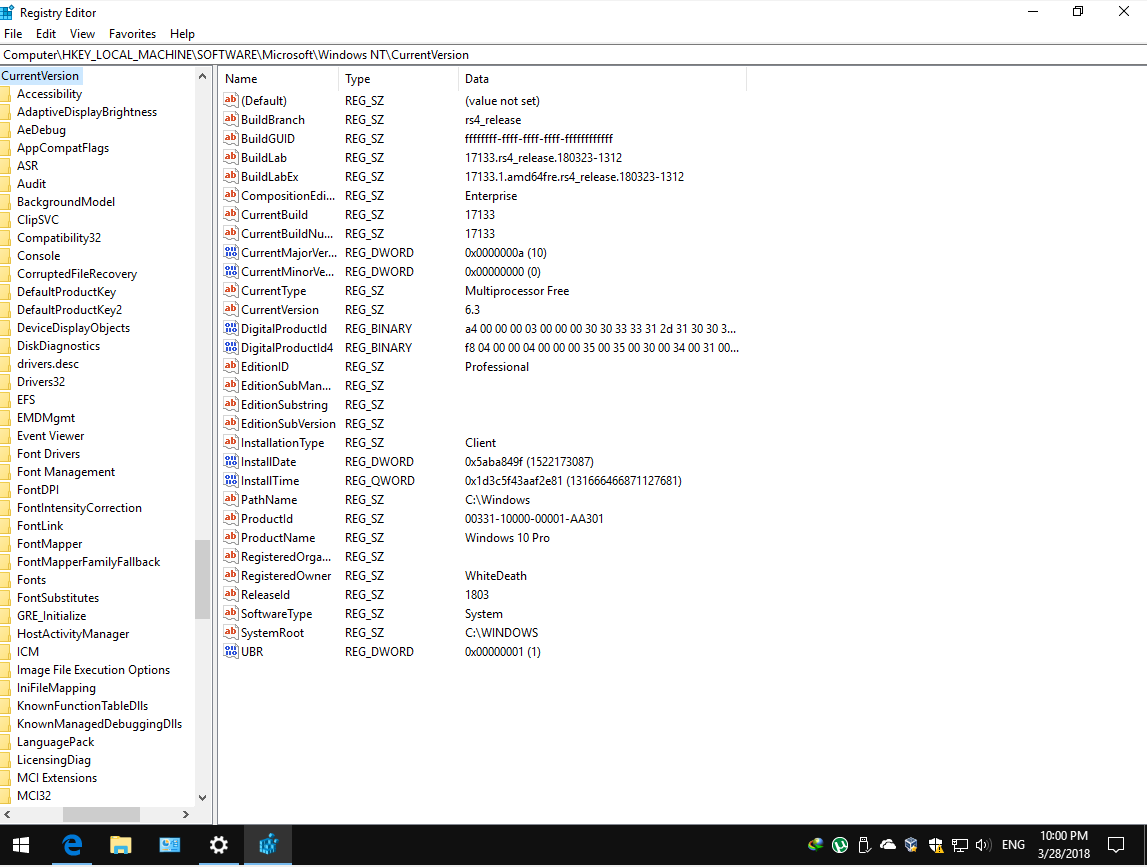This screenshot has width=1147, height=867.
Task: Sort values by the Name column header
Action: point(278,79)
